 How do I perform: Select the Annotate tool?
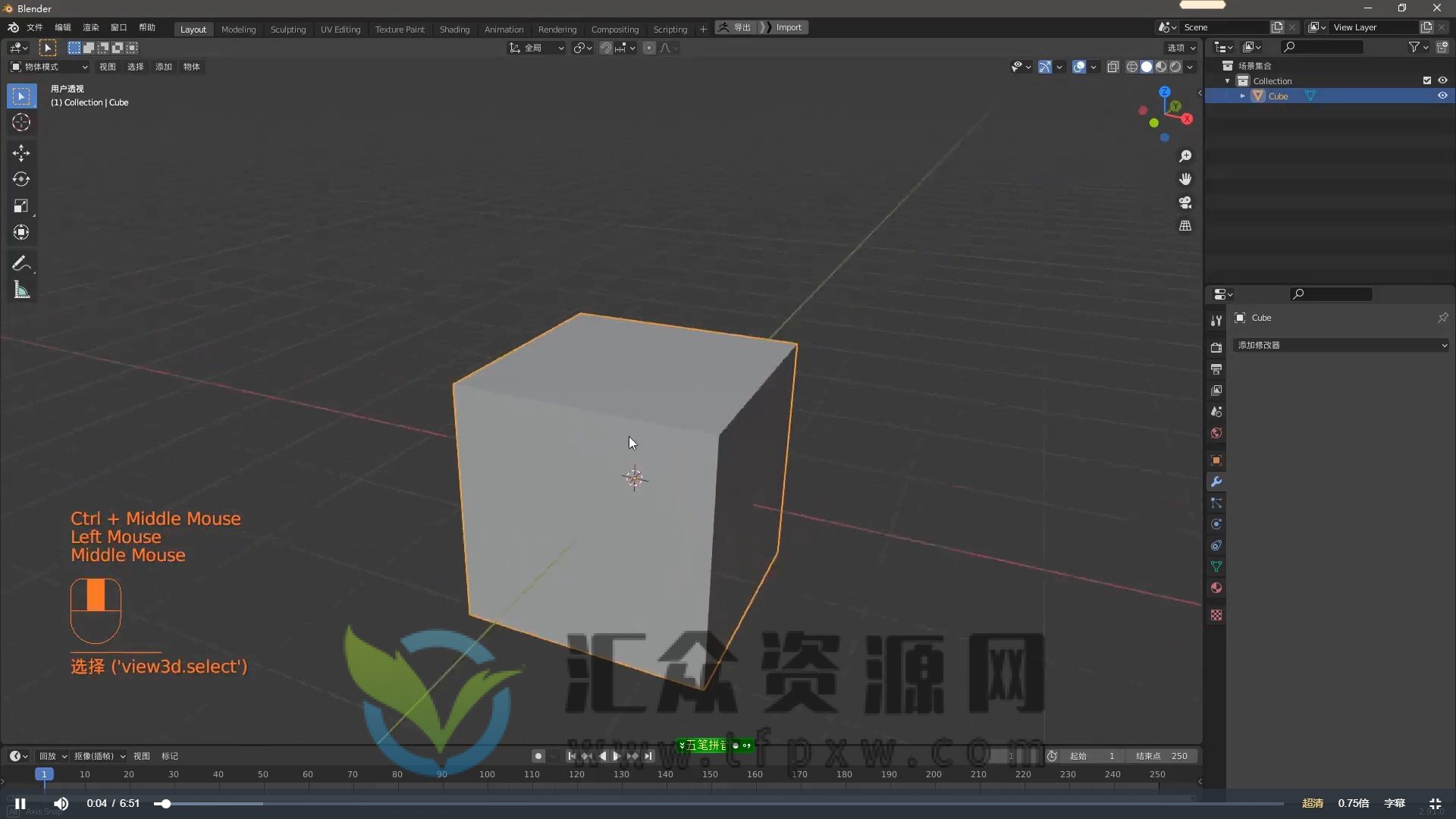(21, 264)
